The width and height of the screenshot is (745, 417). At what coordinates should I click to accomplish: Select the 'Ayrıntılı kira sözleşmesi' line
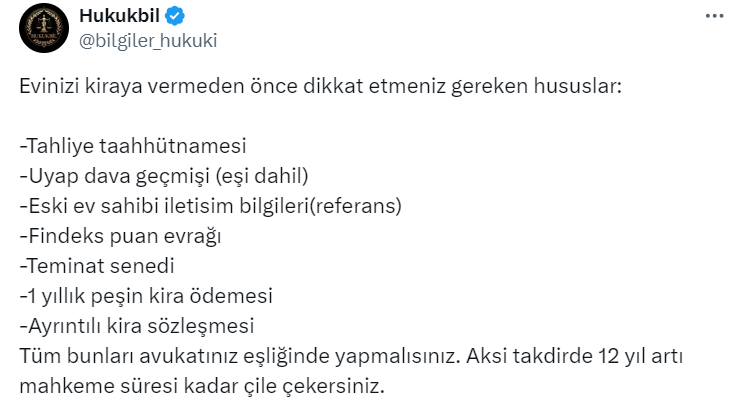pyautogui.click(x=138, y=326)
